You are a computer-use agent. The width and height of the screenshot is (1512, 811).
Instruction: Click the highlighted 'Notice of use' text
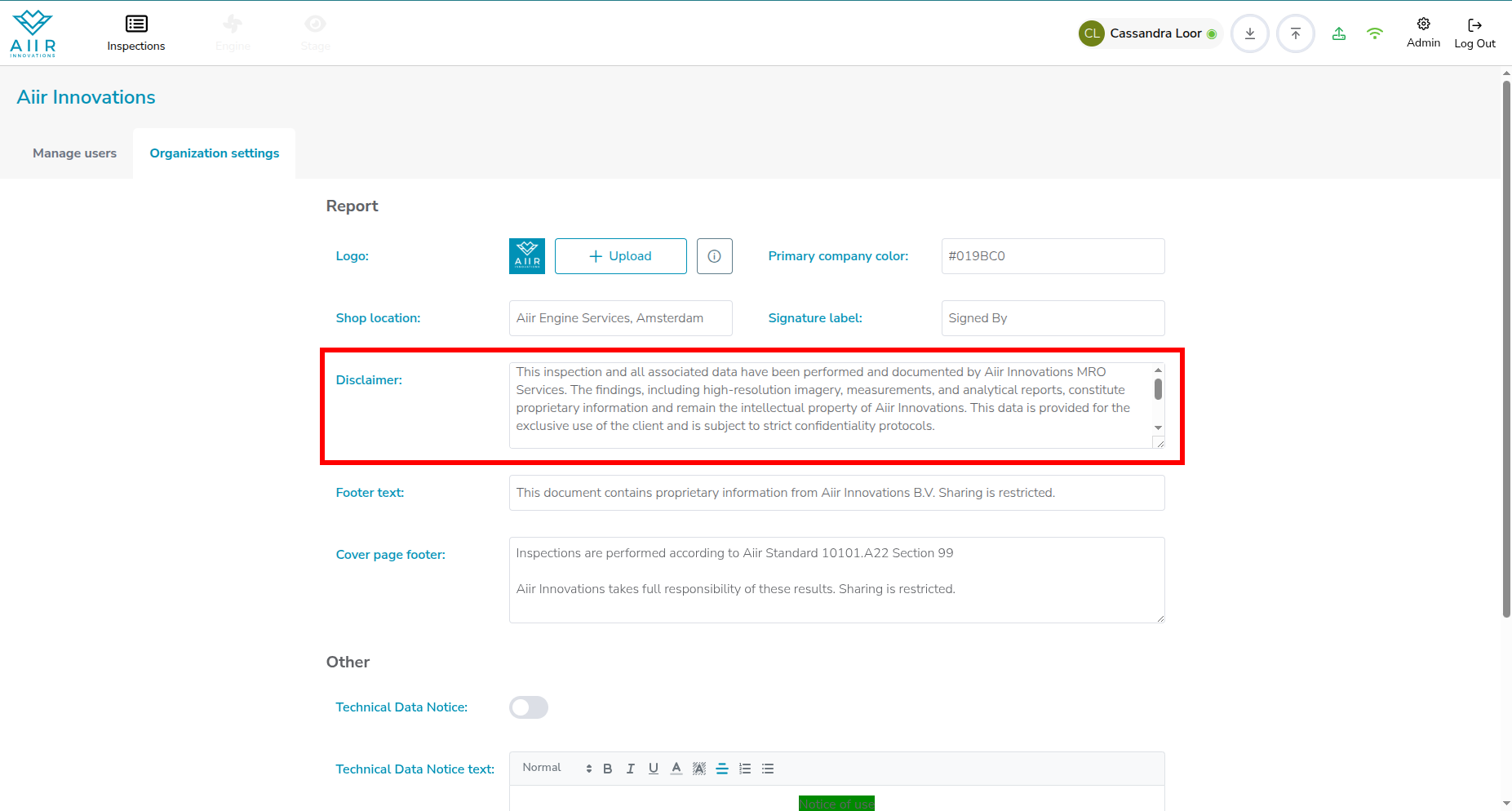coord(836,804)
